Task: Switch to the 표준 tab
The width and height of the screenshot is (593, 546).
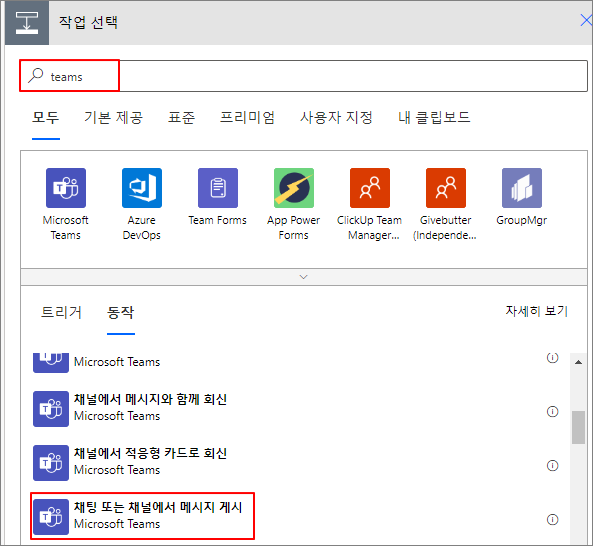Action: point(182,118)
